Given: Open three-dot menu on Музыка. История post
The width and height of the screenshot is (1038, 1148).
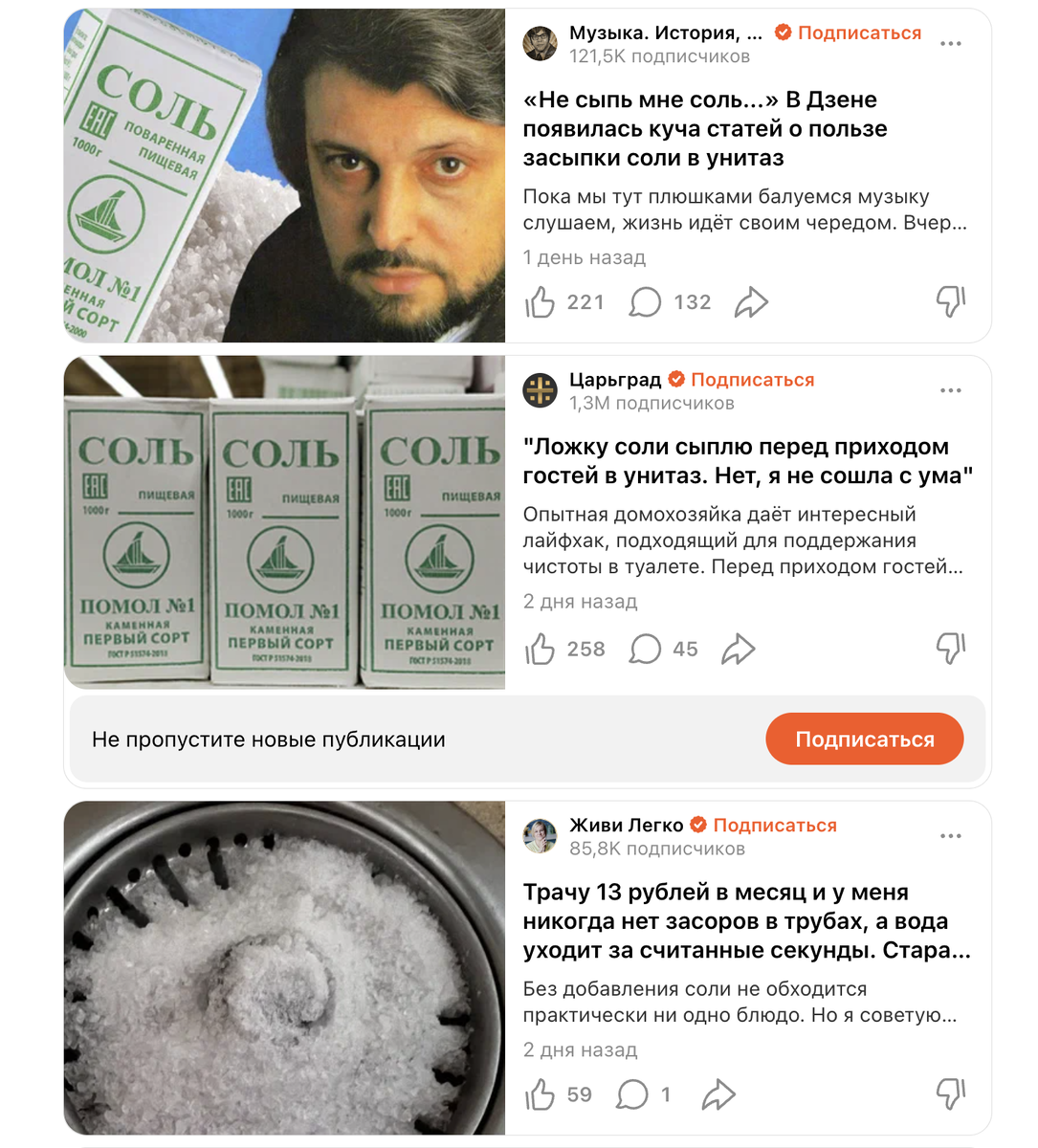Looking at the screenshot, I should [x=951, y=44].
